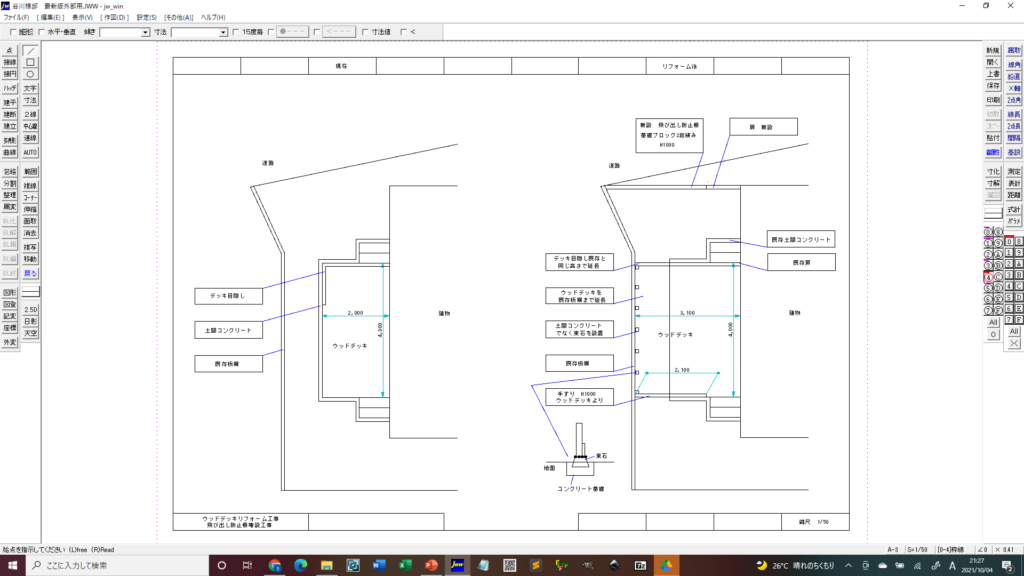Check the 15度毎 option
Viewport: 1024px width, 576px height.
(x=235, y=32)
